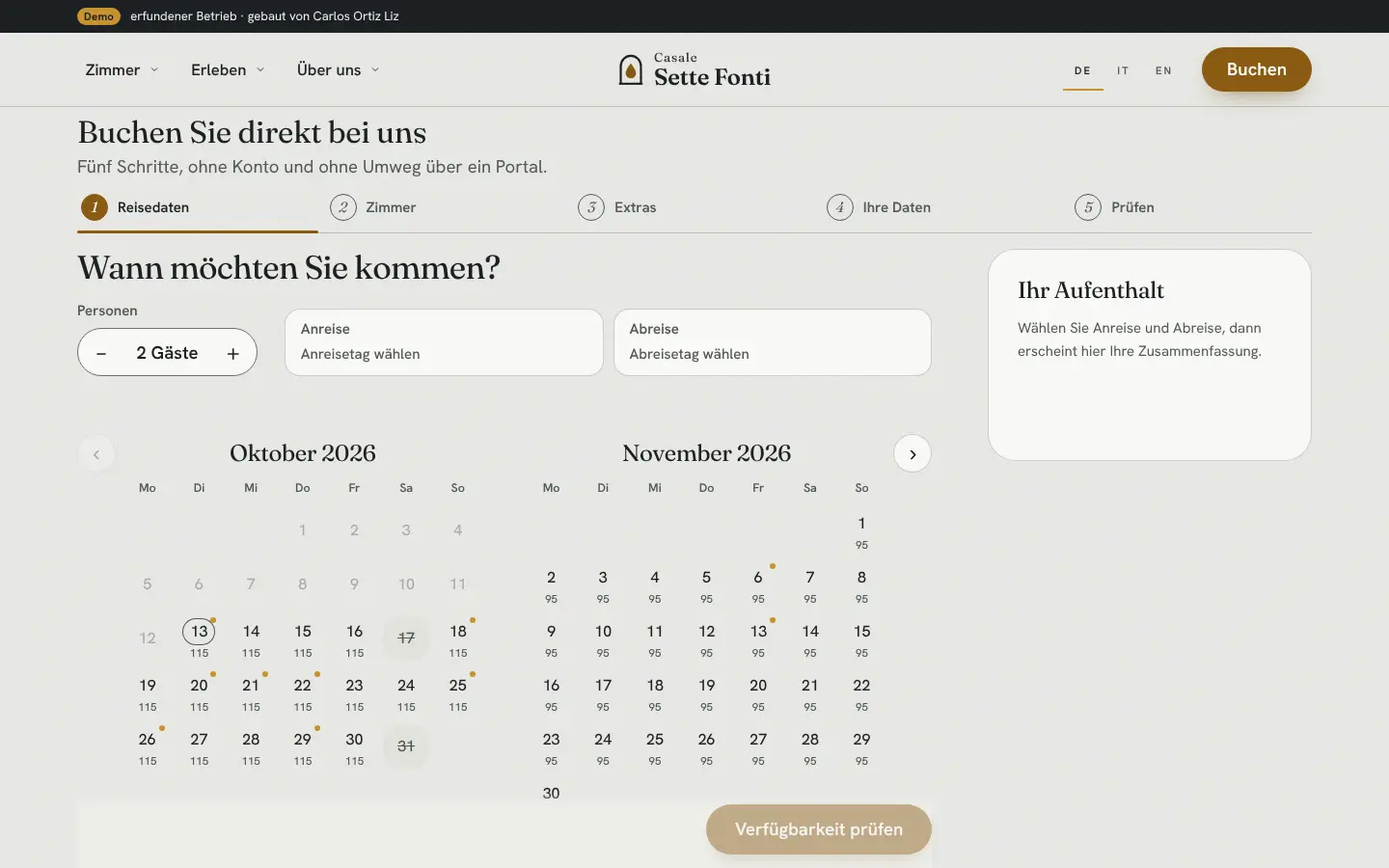Select step 5 Prüfen tab

click(1193, 207)
